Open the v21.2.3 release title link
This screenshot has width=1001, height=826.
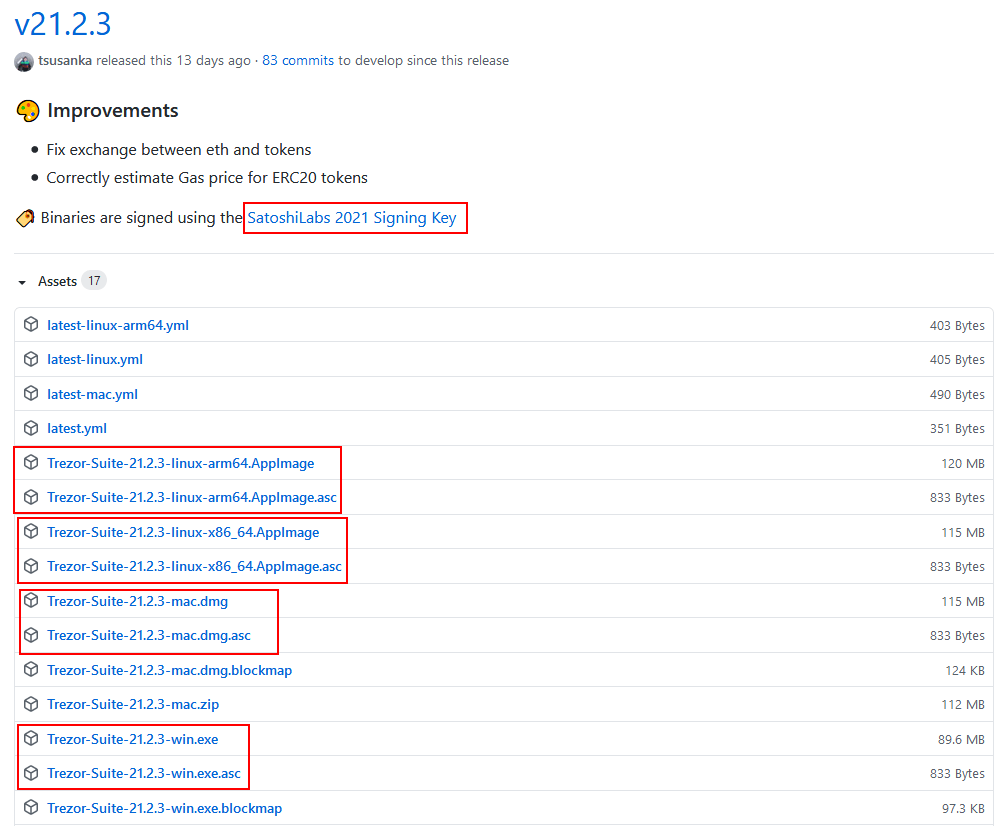pyautogui.click(x=63, y=25)
